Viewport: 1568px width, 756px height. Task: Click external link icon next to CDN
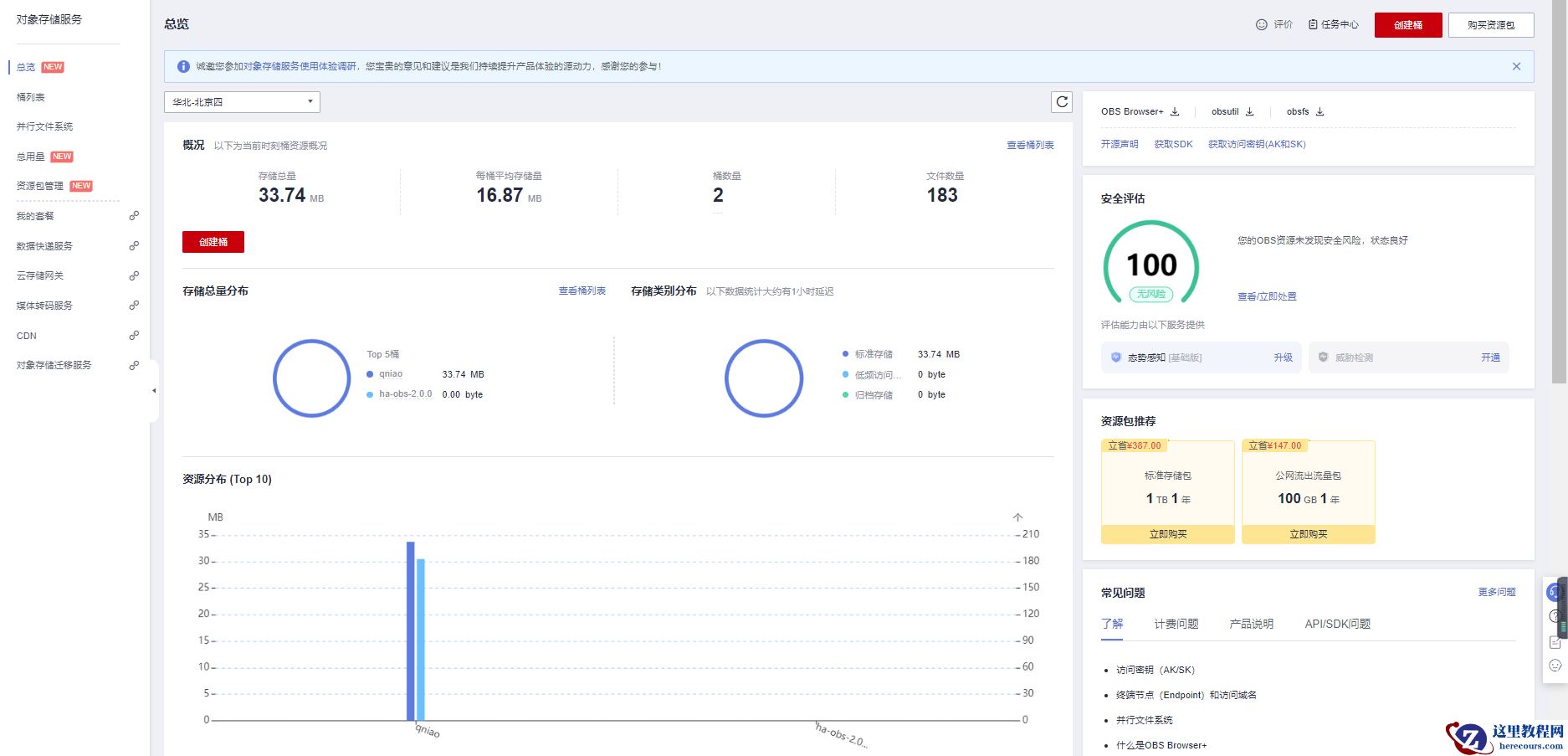point(134,336)
